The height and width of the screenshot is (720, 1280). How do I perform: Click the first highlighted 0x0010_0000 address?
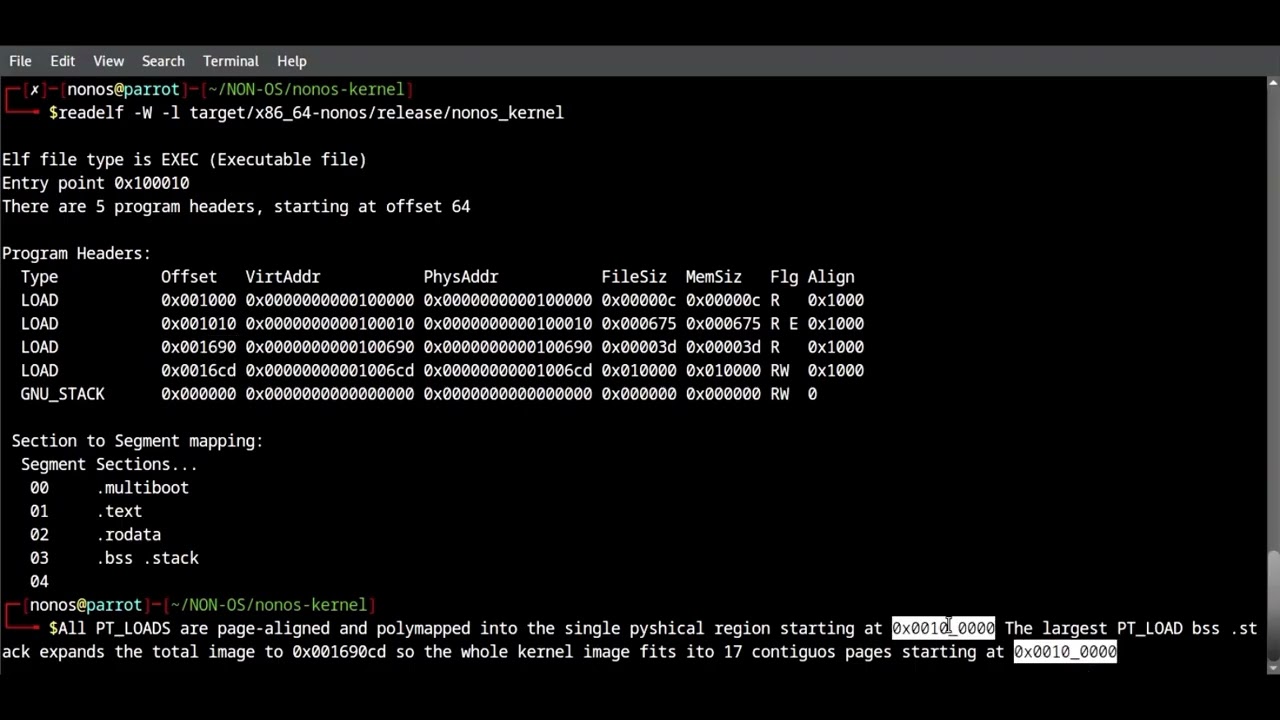click(943, 628)
